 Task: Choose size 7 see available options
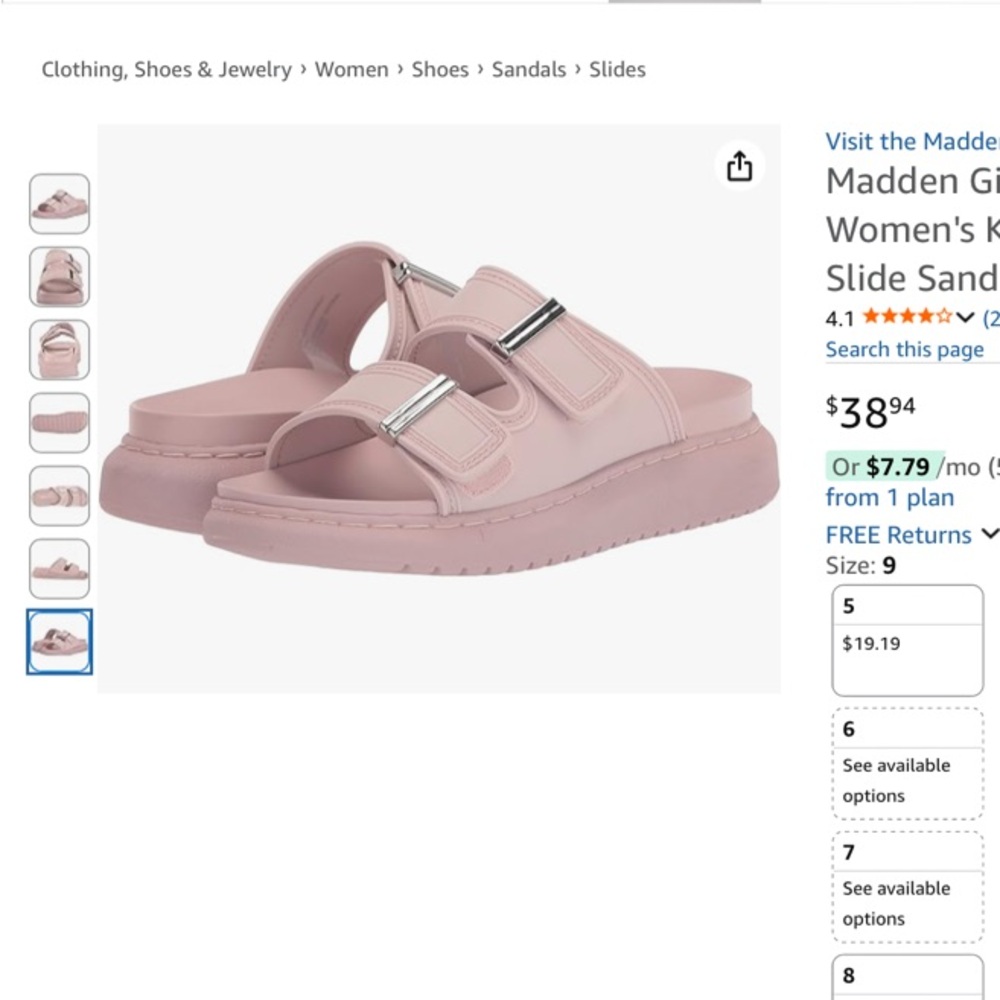tap(906, 885)
